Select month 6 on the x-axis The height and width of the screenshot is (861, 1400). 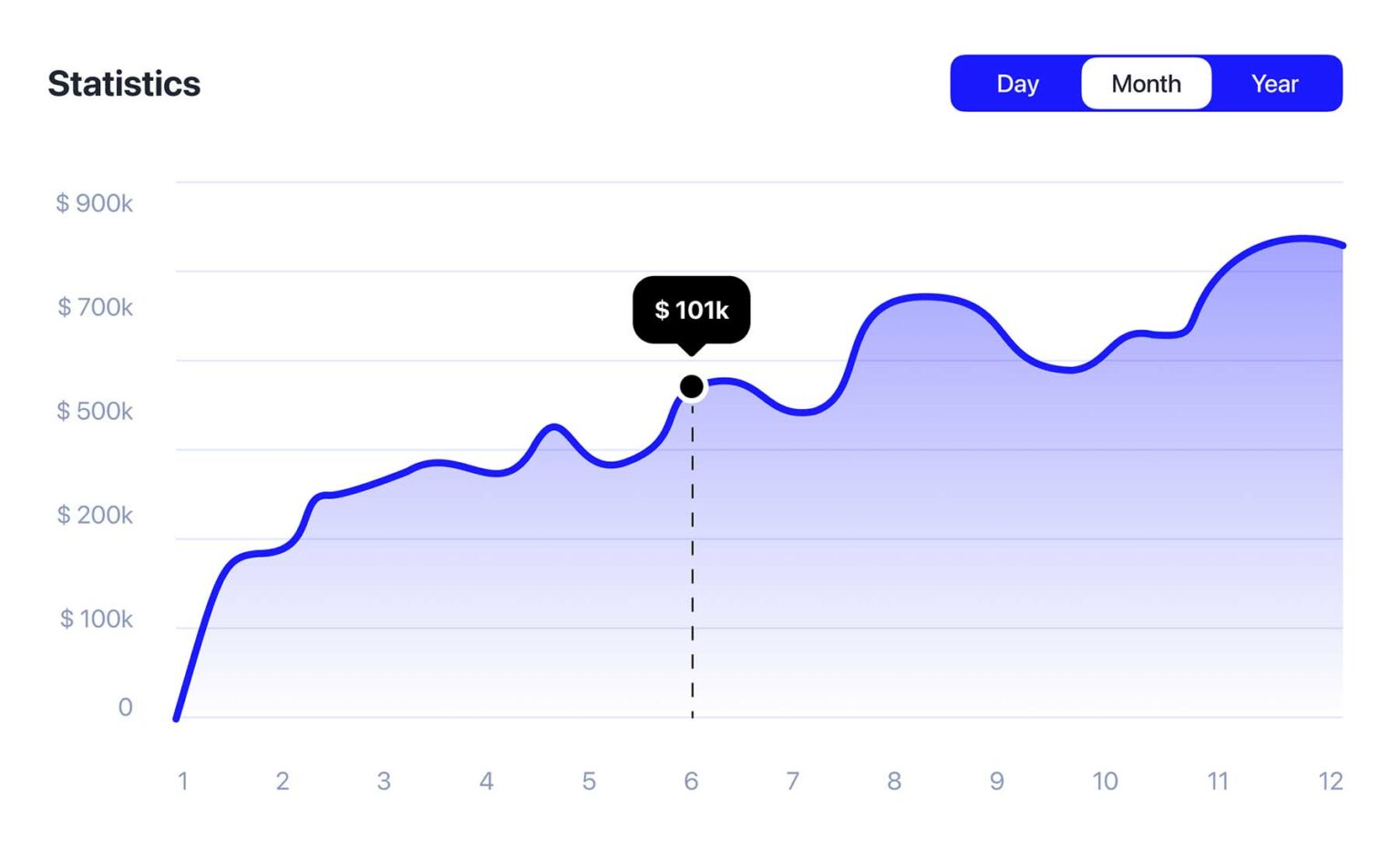click(691, 781)
